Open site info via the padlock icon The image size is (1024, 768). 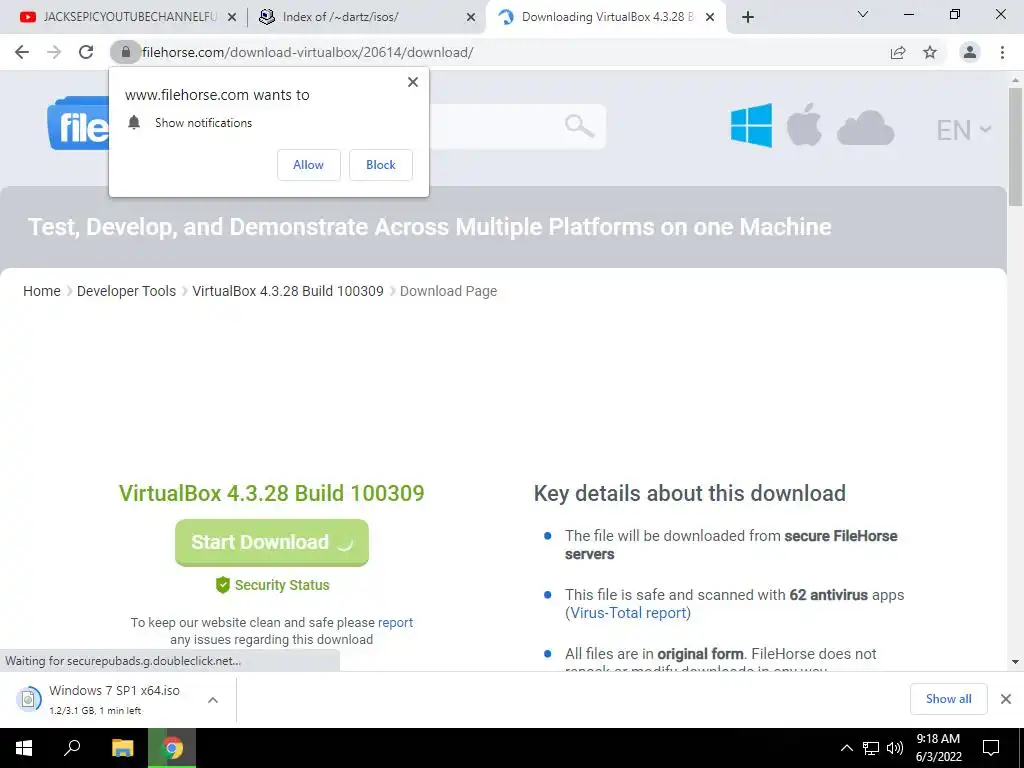[x=125, y=52]
